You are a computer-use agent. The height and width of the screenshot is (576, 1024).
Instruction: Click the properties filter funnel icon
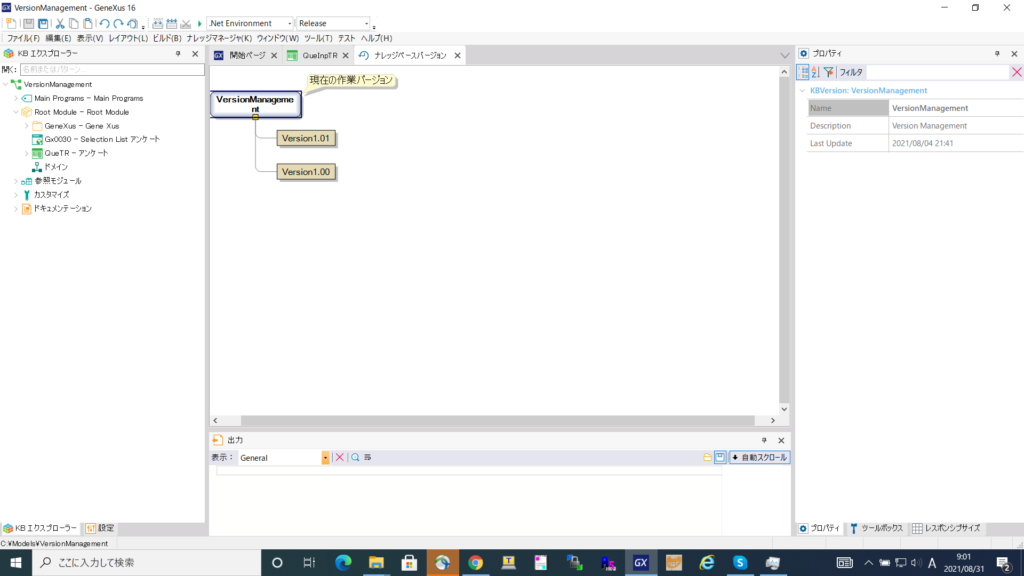(829, 72)
